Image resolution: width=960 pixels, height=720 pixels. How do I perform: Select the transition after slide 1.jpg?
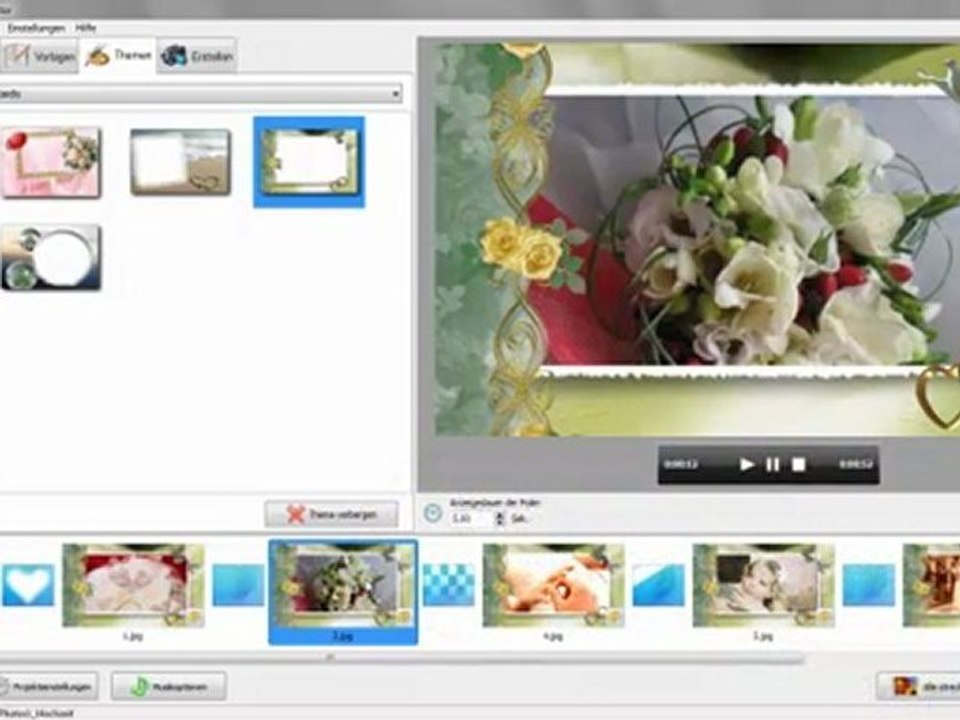pyautogui.click(x=238, y=585)
